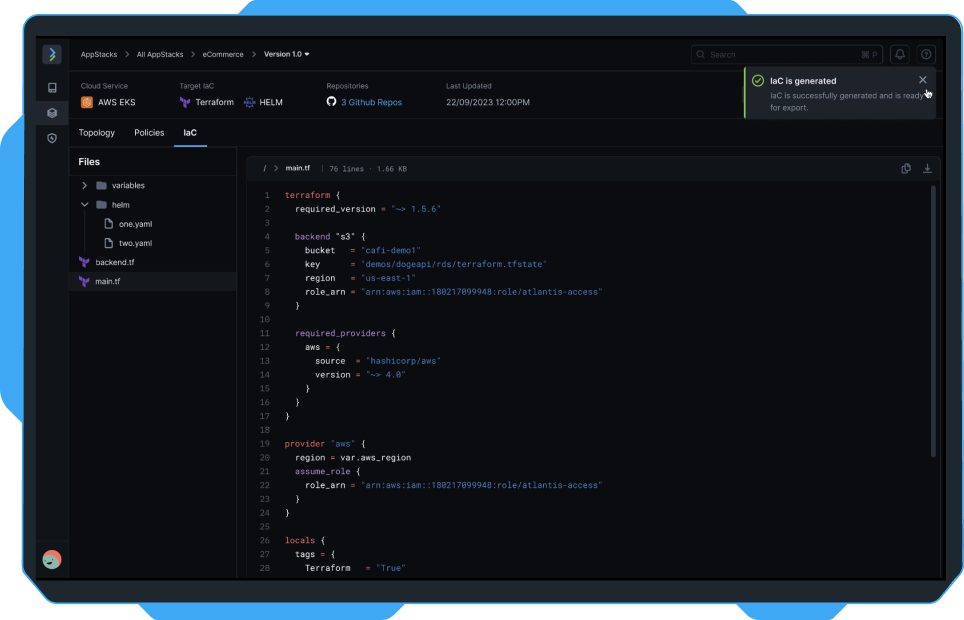Click the Terraform icon beside main.tf
Screen dimensions: 964x620
pos(84,282)
